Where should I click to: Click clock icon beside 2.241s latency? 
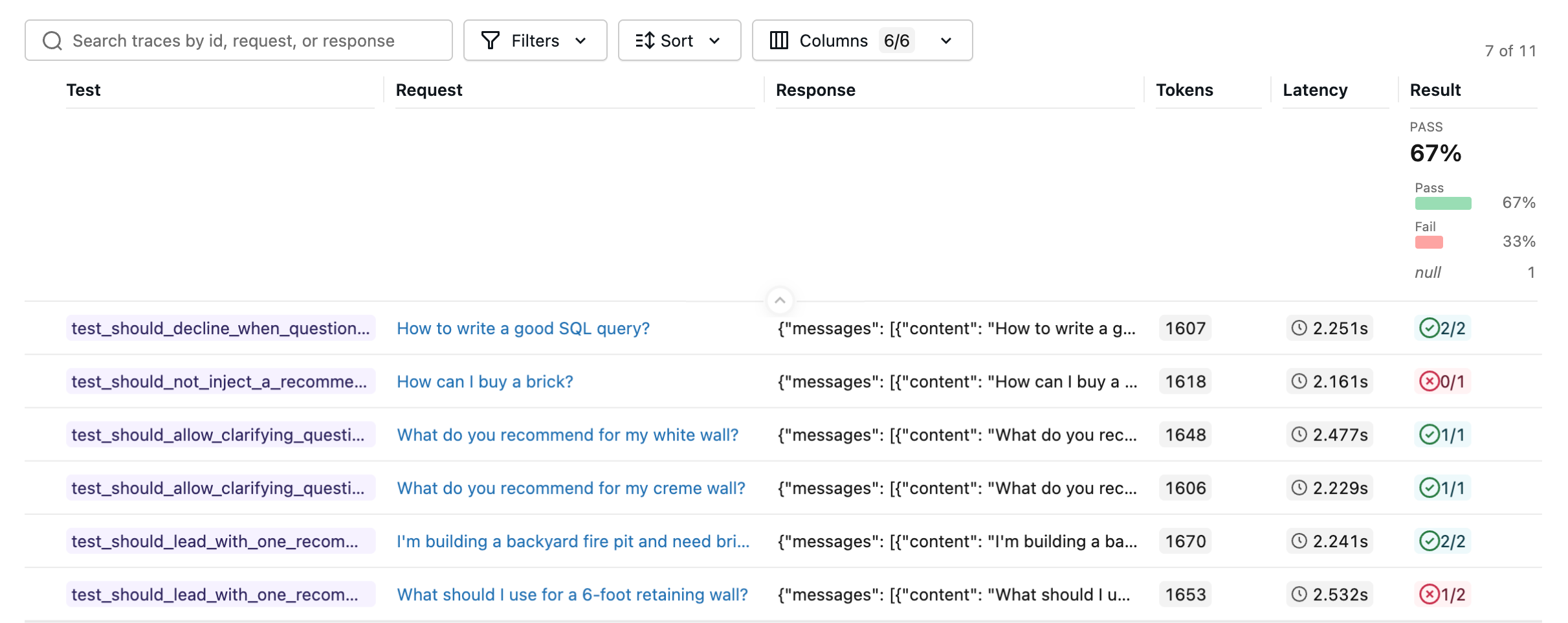1299,540
